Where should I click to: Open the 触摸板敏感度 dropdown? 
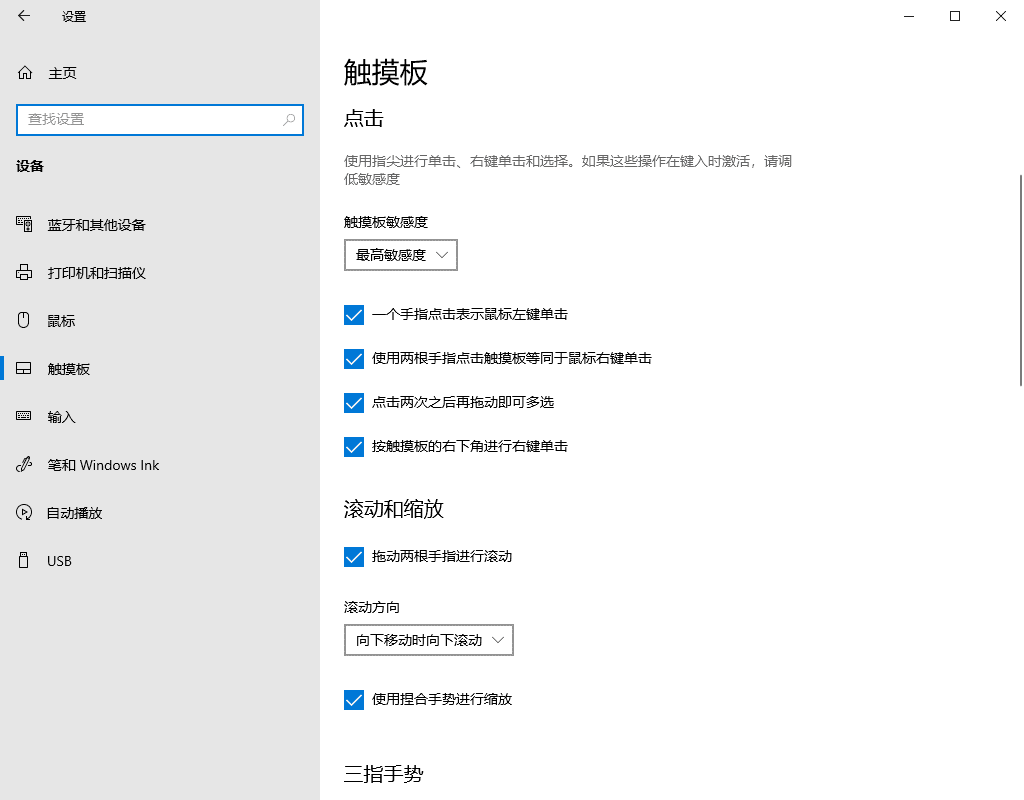pyautogui.click(x=401, y=255)
